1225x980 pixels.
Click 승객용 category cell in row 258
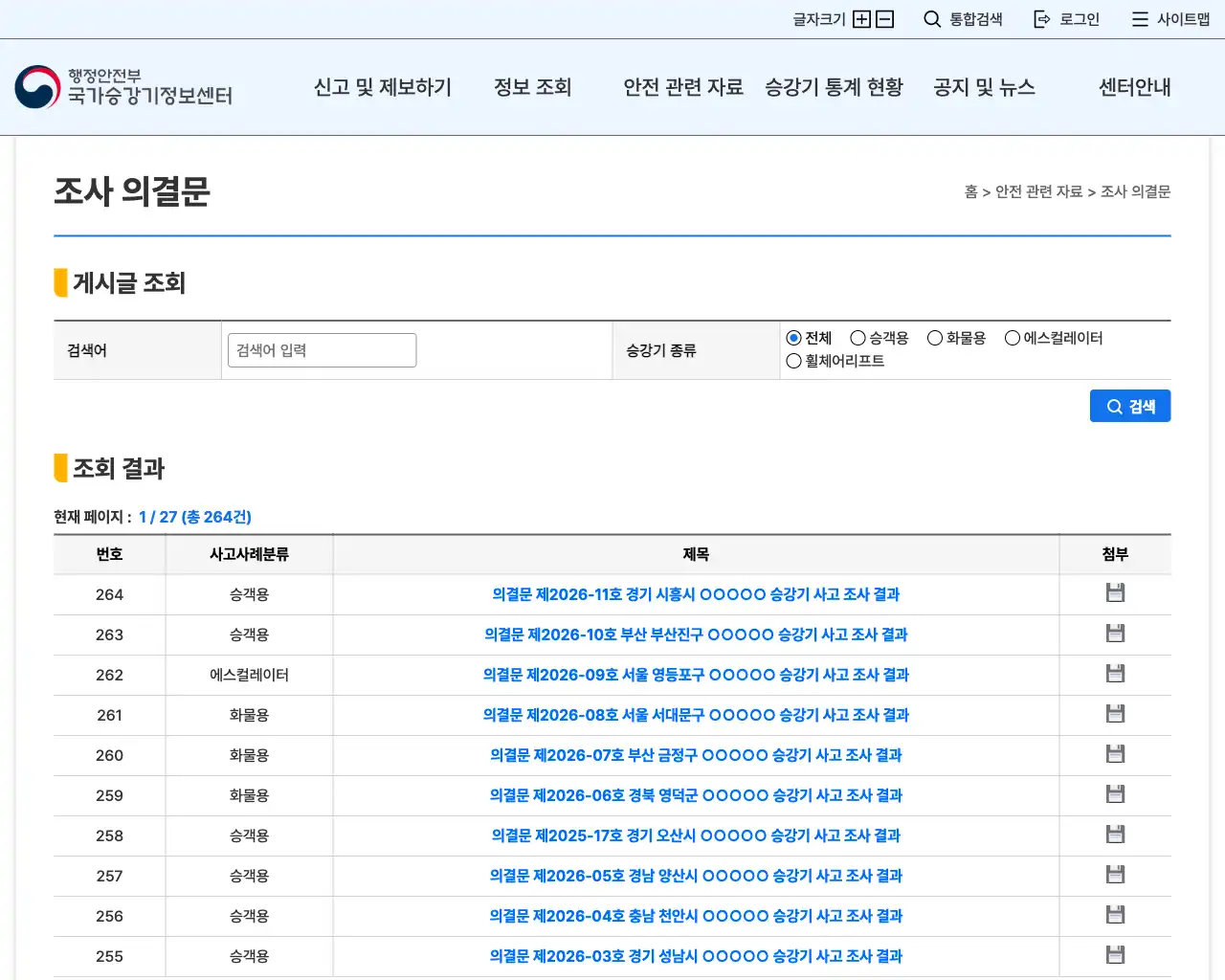point(249,835)
